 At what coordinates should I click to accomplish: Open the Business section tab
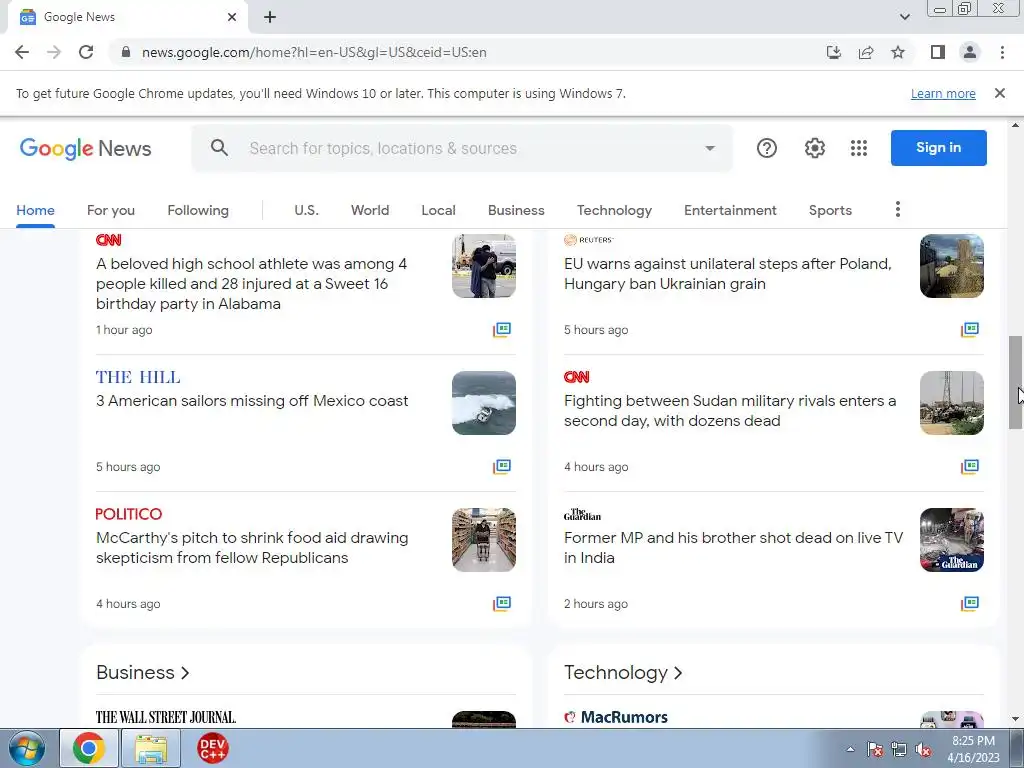coord(516,210)
